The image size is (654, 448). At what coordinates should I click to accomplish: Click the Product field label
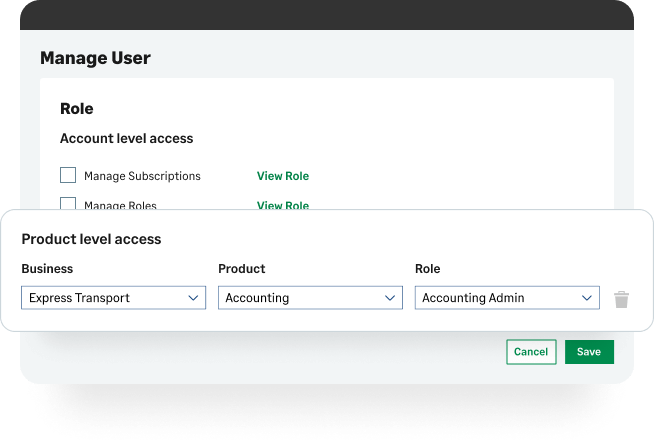coord(241,269)
